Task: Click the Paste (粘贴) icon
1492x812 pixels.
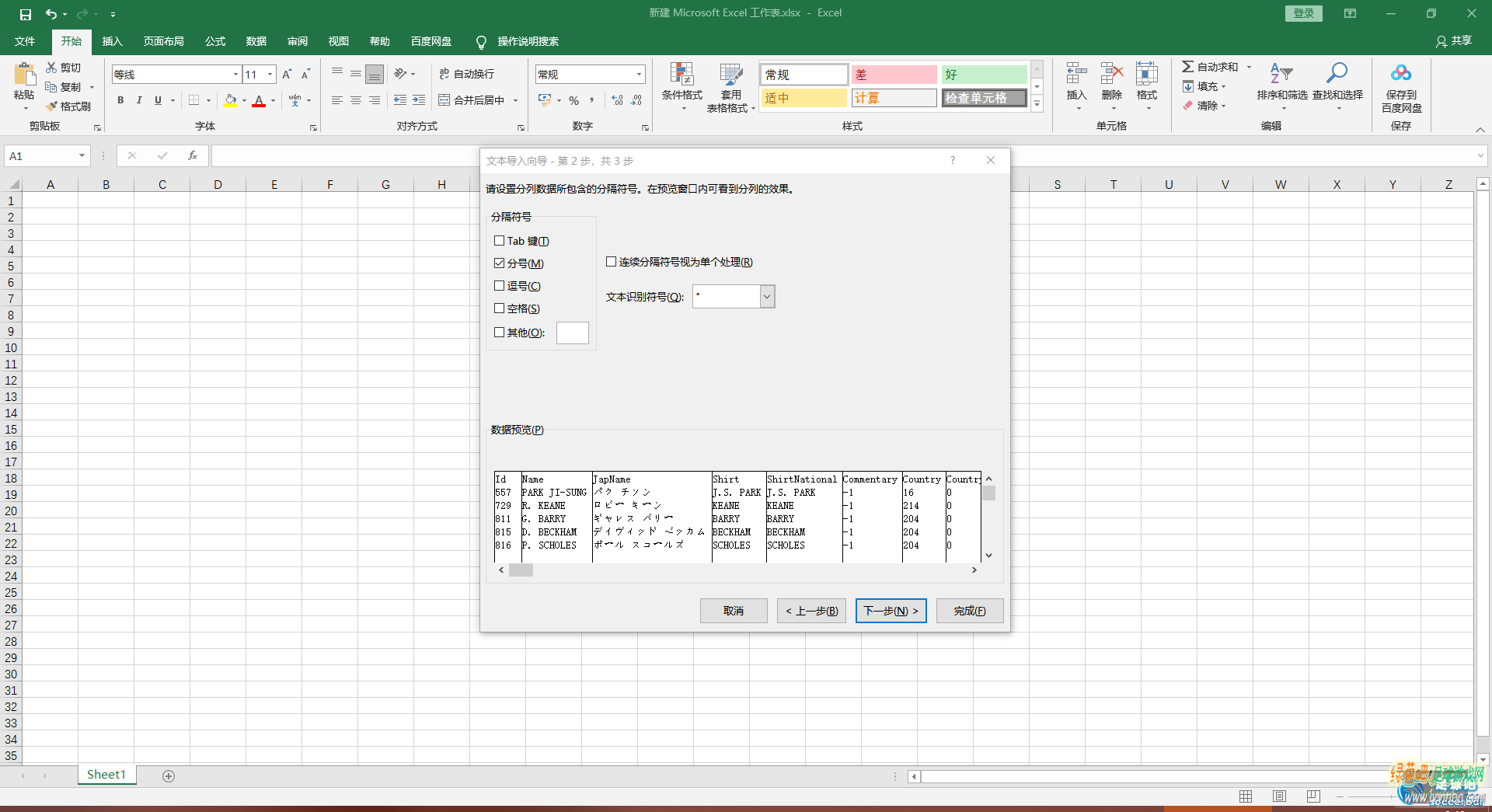Action: click(x=24, y=75)
